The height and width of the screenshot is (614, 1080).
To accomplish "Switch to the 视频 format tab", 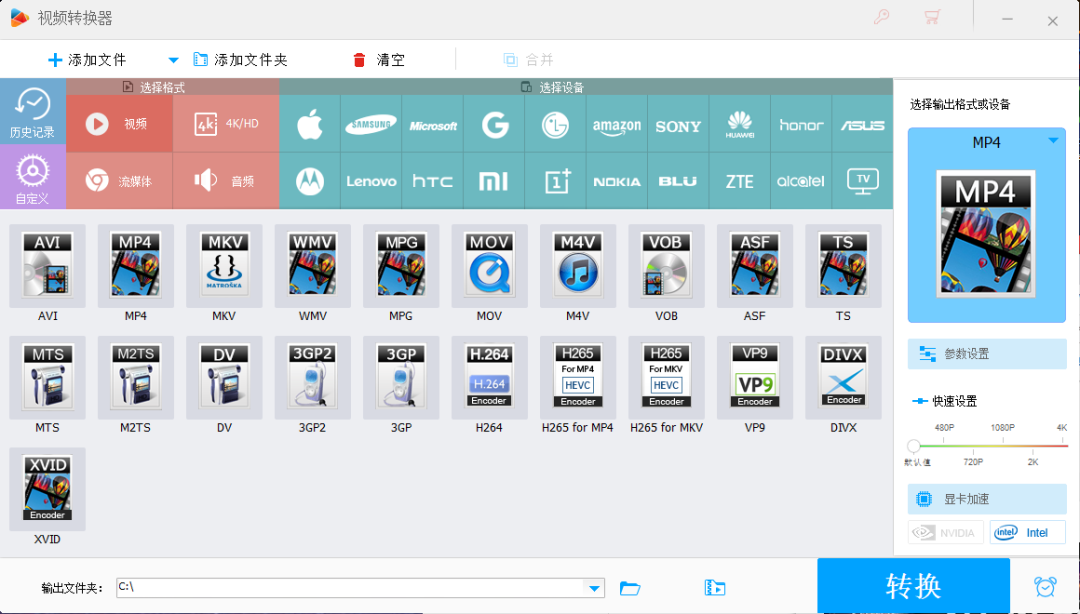I will tap(119, 124).
